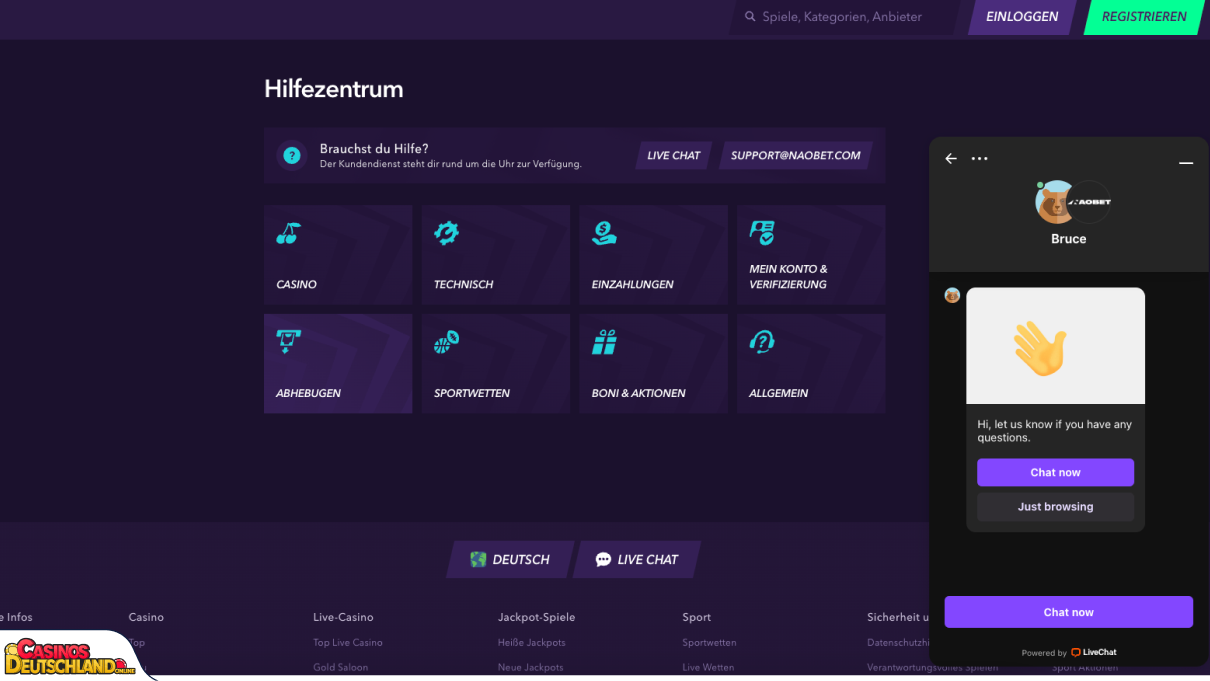Click Chat now above Powered by LiveChat

click(x=1068, y=612)
